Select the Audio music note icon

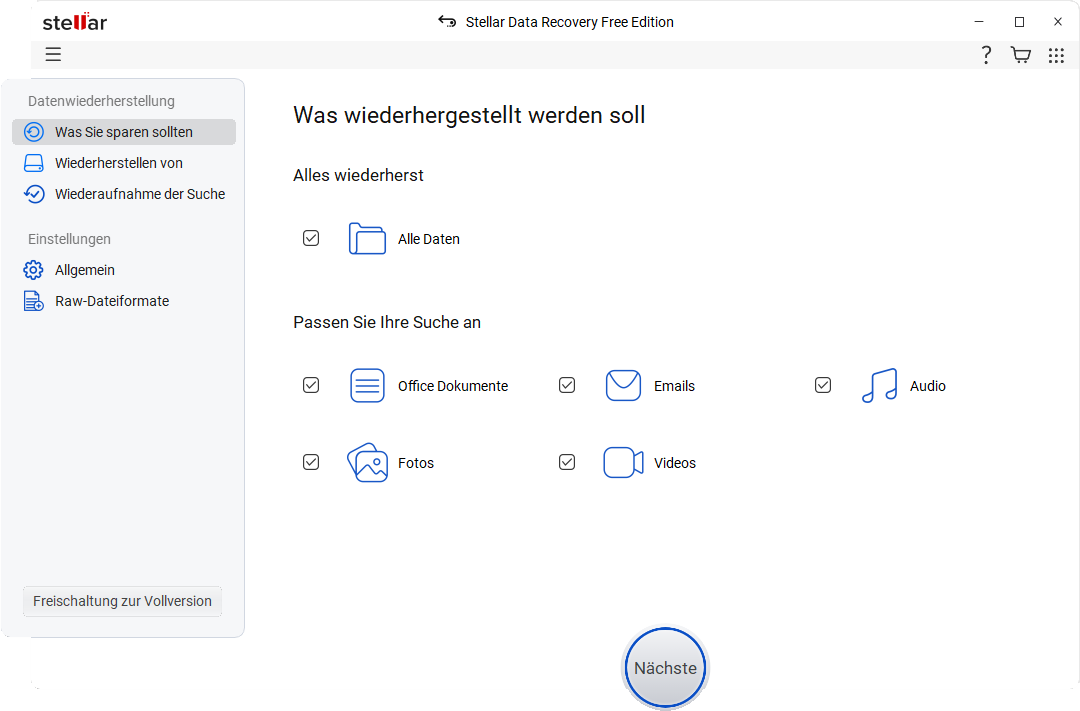pos(879,385)
